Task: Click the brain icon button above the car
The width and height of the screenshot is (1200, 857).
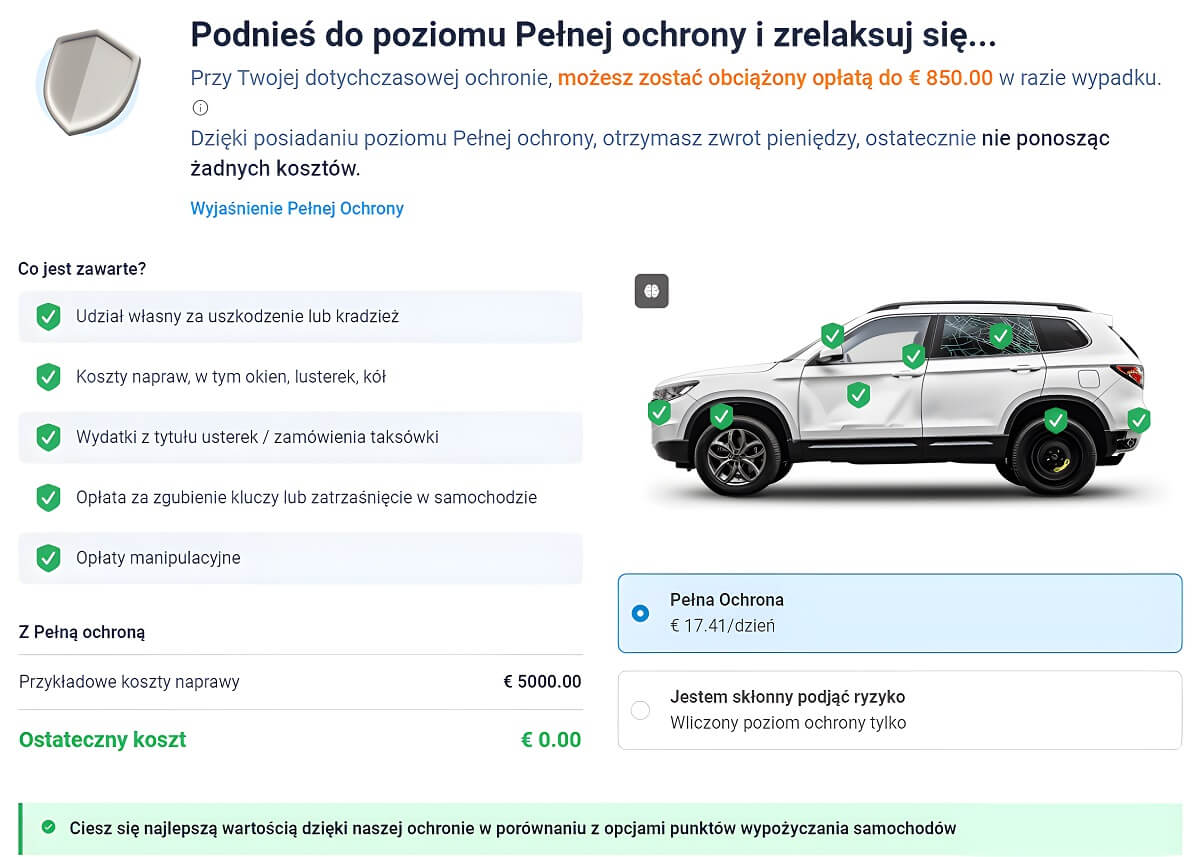Action: (651, 291)
